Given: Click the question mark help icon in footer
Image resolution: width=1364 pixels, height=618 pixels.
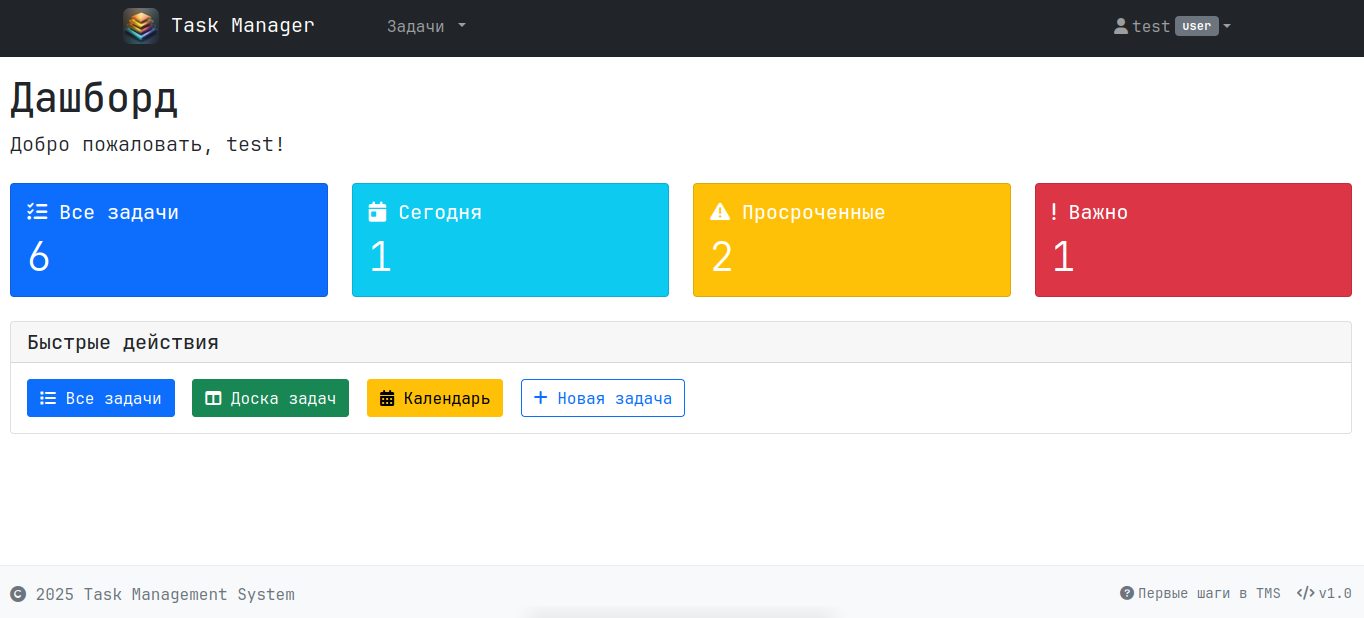Looking at the screenshot, I should (1129, 593).
